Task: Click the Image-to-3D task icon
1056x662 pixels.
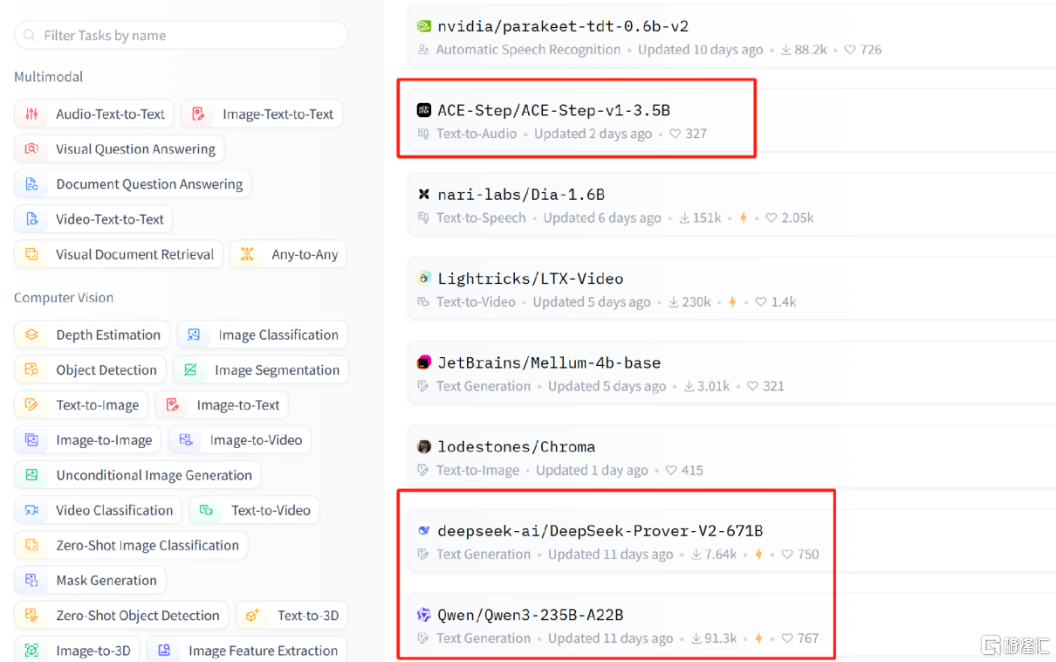Action: click(32, 650)
